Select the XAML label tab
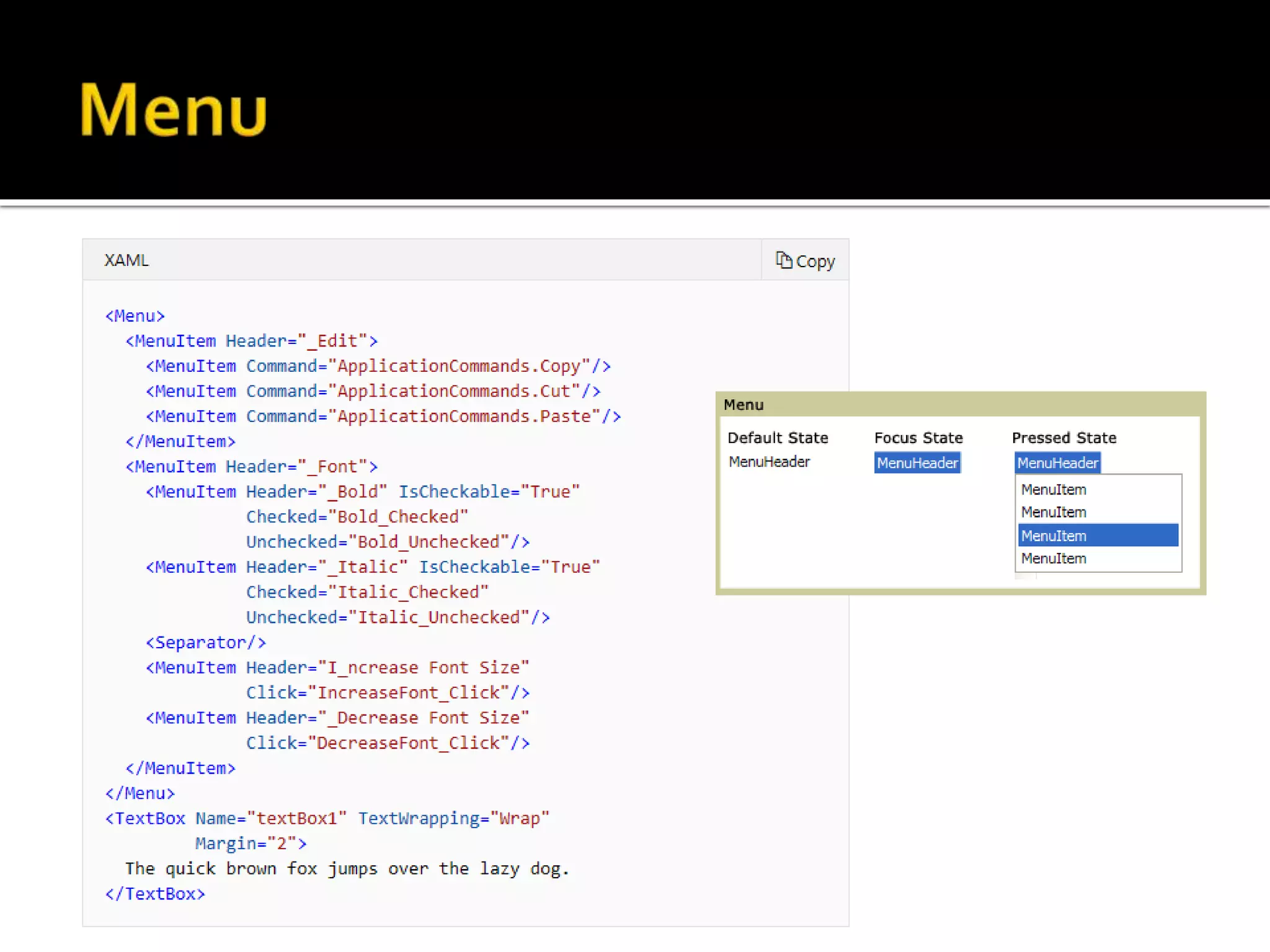 (127, 260)
